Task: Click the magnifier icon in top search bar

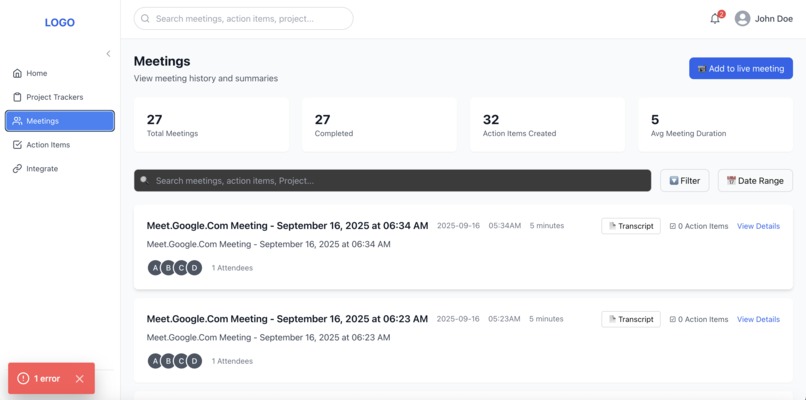Action: point(145,19)
